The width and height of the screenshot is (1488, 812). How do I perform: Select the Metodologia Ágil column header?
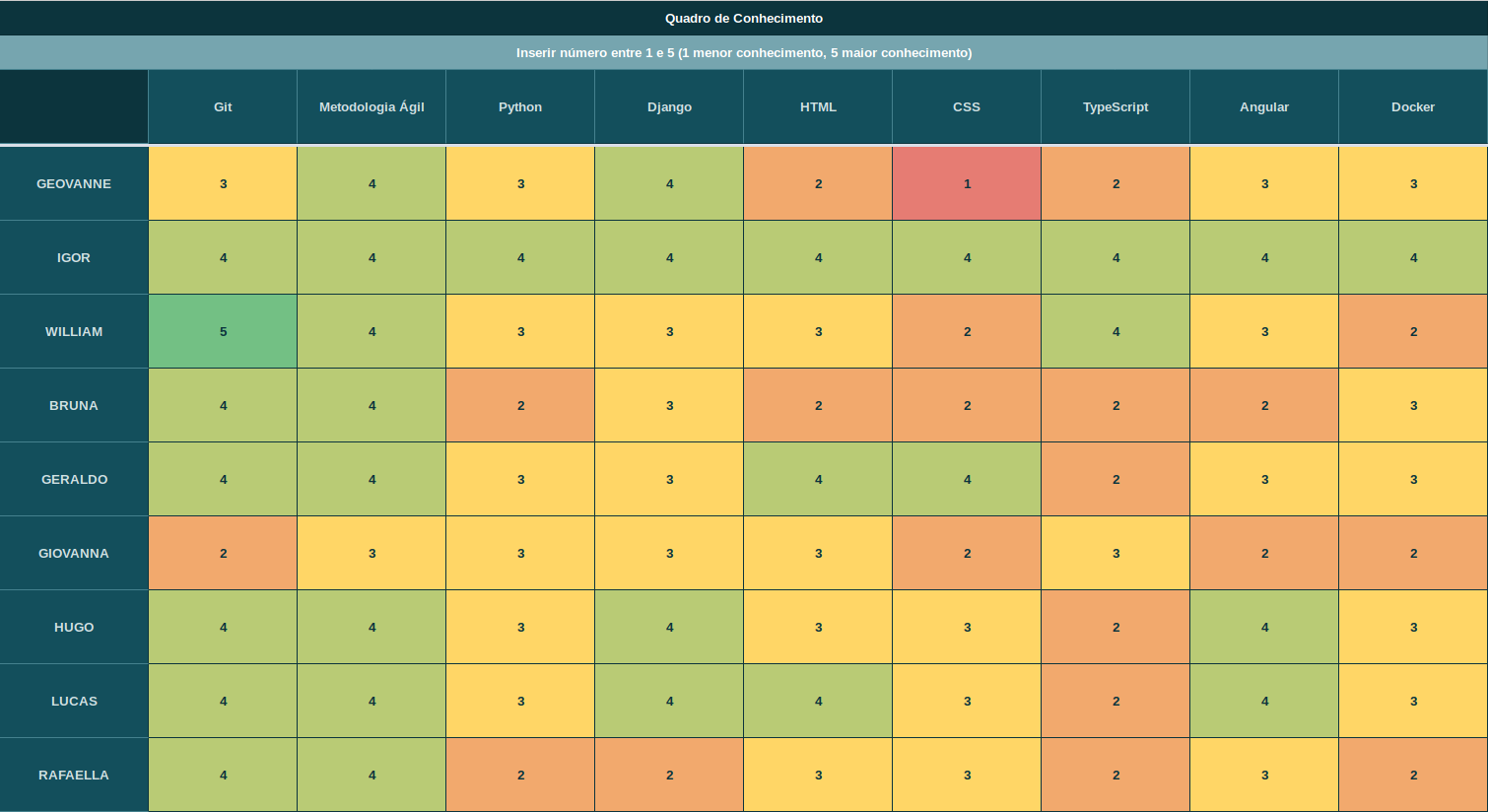372,107
